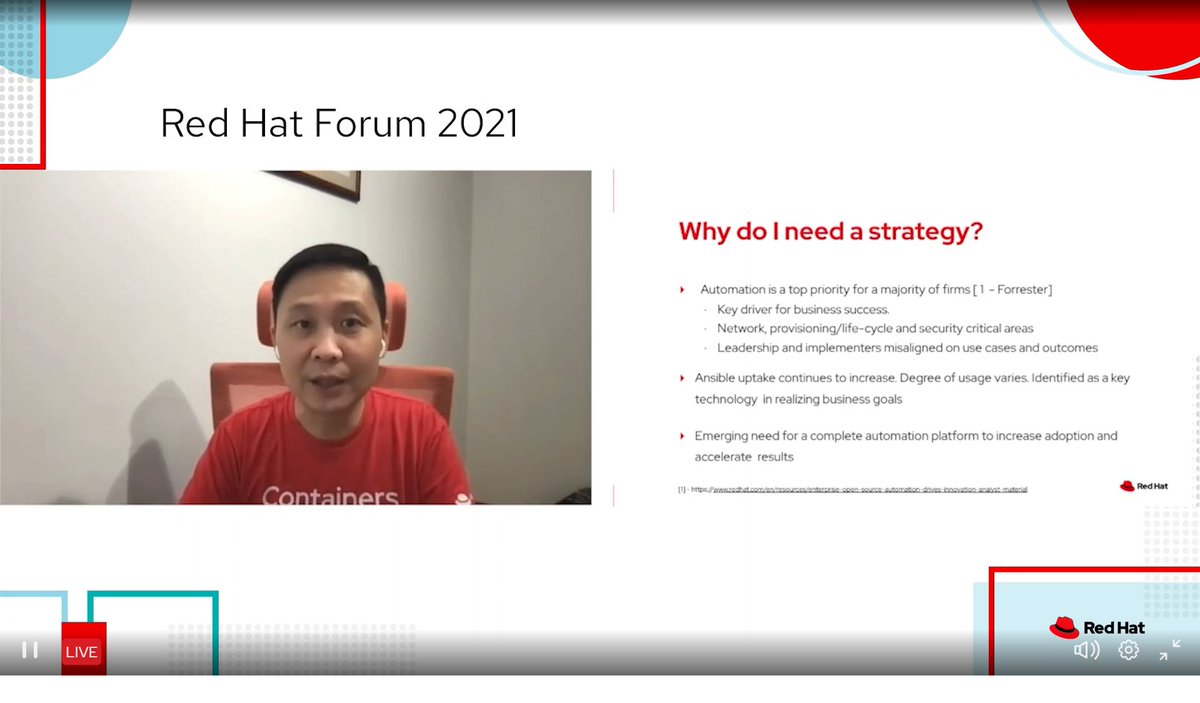Click the speaker's webcam video panel
Viewport: 1200px width, 703px height.
[296, 337]
